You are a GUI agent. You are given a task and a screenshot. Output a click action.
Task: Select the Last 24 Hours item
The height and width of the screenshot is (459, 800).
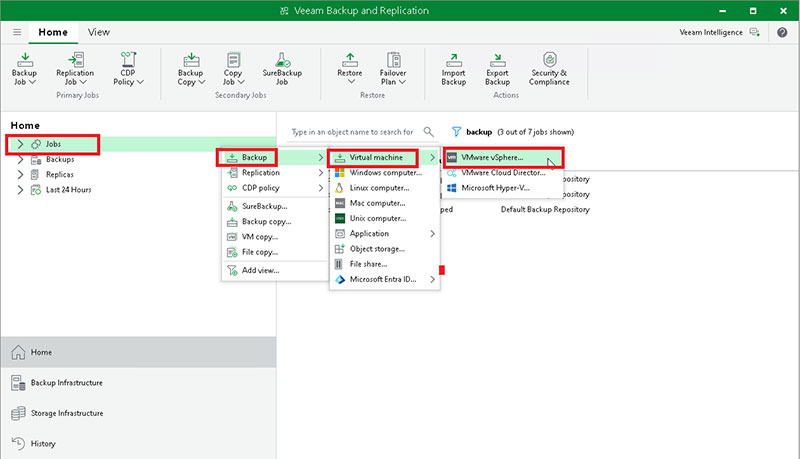[x=68, y=190]
